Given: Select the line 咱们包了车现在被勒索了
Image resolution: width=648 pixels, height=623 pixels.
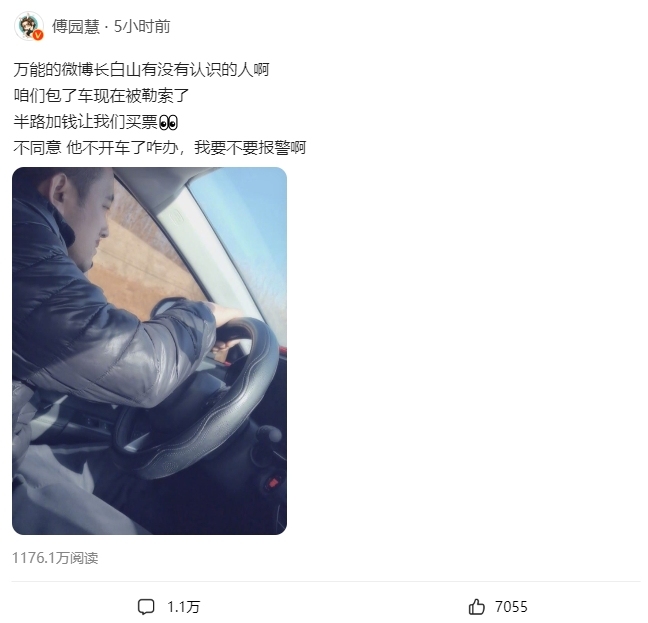Looking at the screenshot, I should tap(101, 96).
